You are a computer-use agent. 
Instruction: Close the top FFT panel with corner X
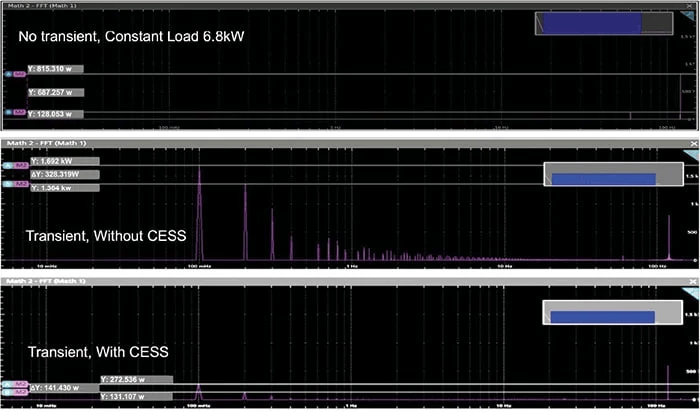[x=691, y=7]
